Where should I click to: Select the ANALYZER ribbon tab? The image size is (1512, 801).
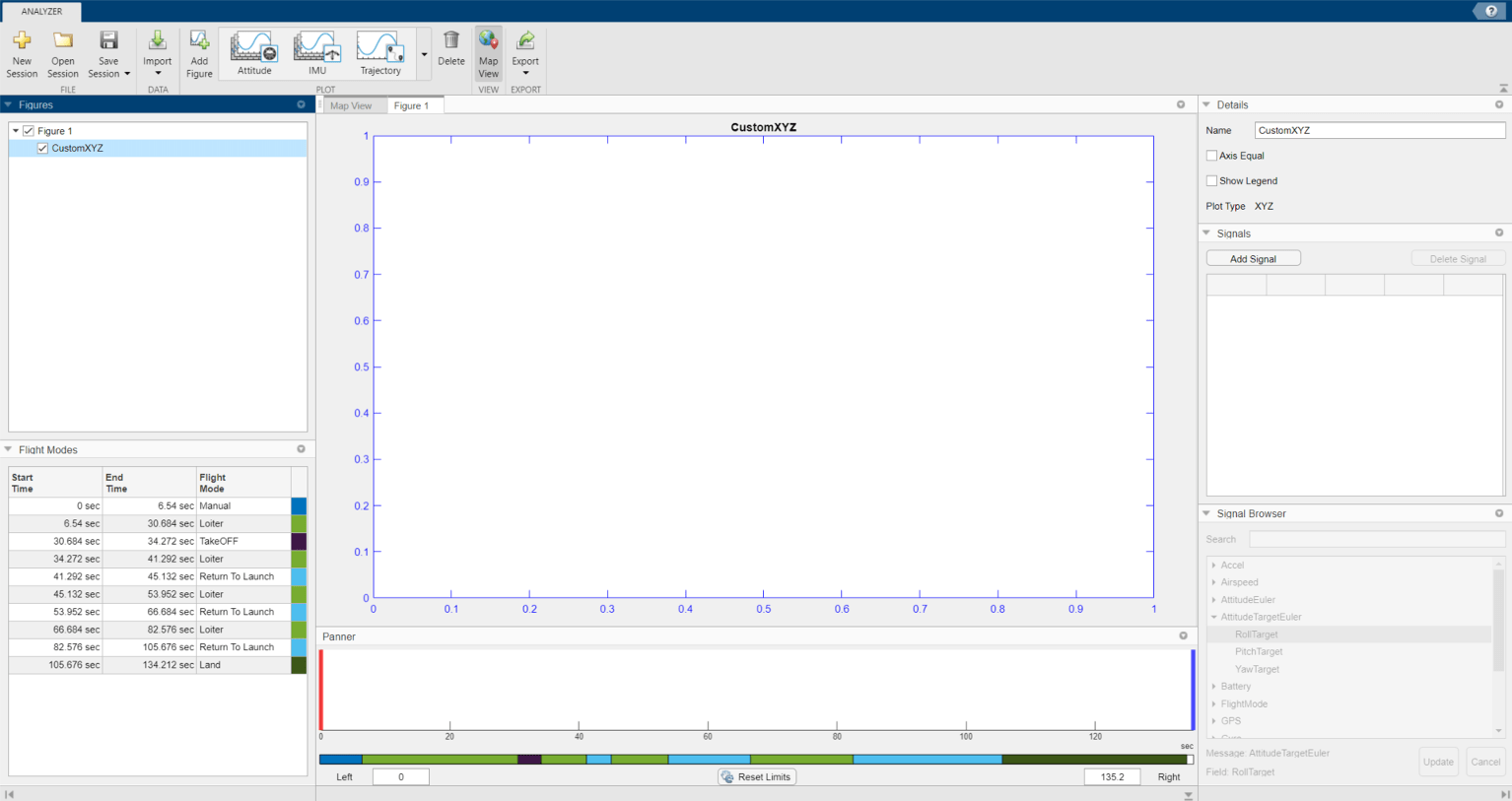click(40, 13)
